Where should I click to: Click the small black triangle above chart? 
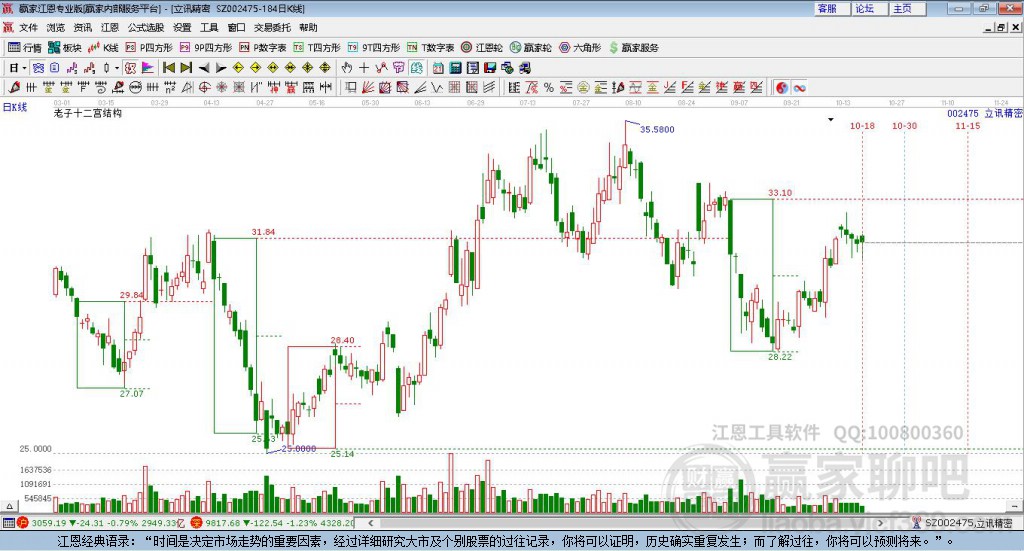[x=831, y=119]
